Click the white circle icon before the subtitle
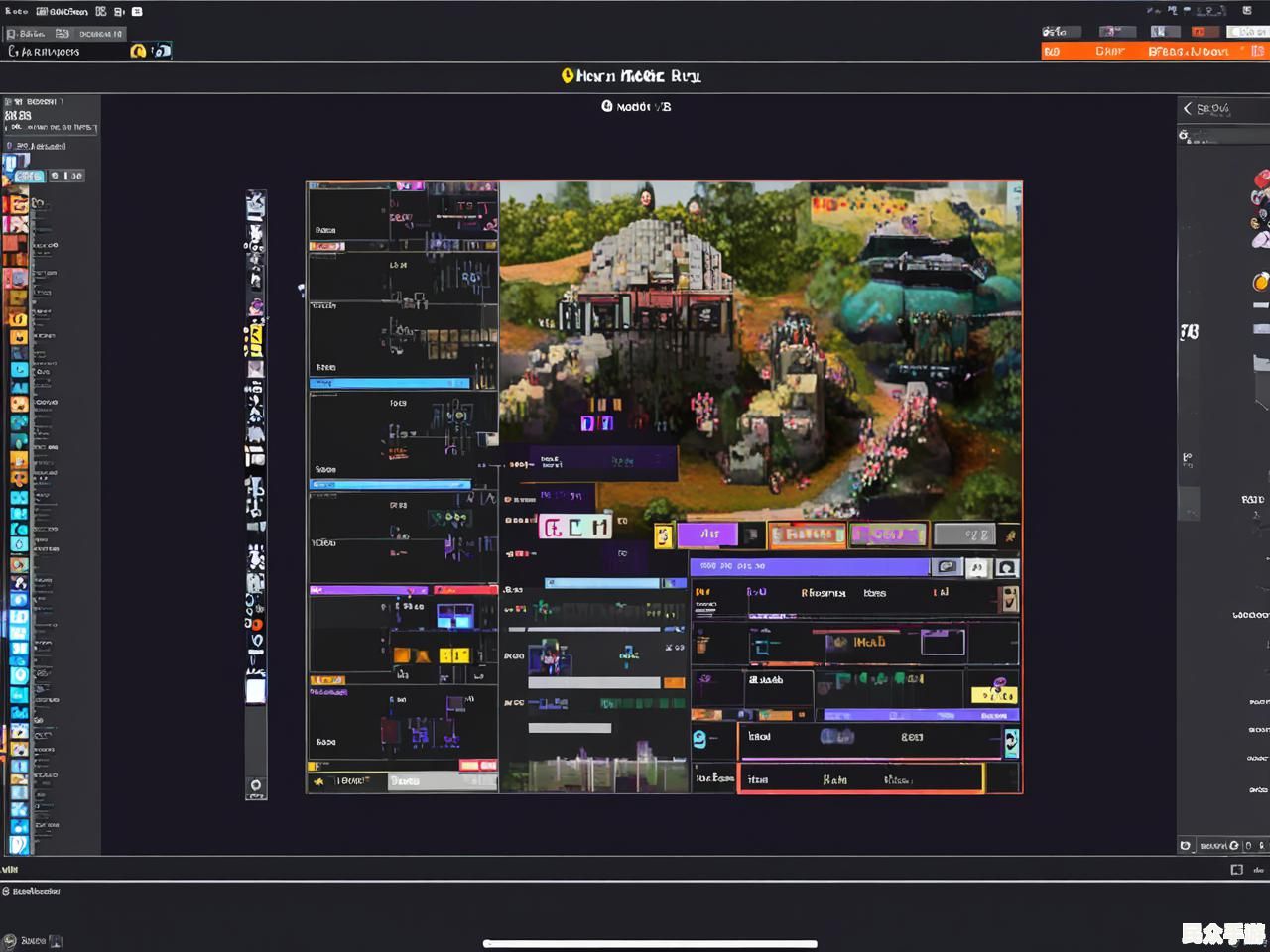This screenshot has width=1270, height=952. click(607, 106)
